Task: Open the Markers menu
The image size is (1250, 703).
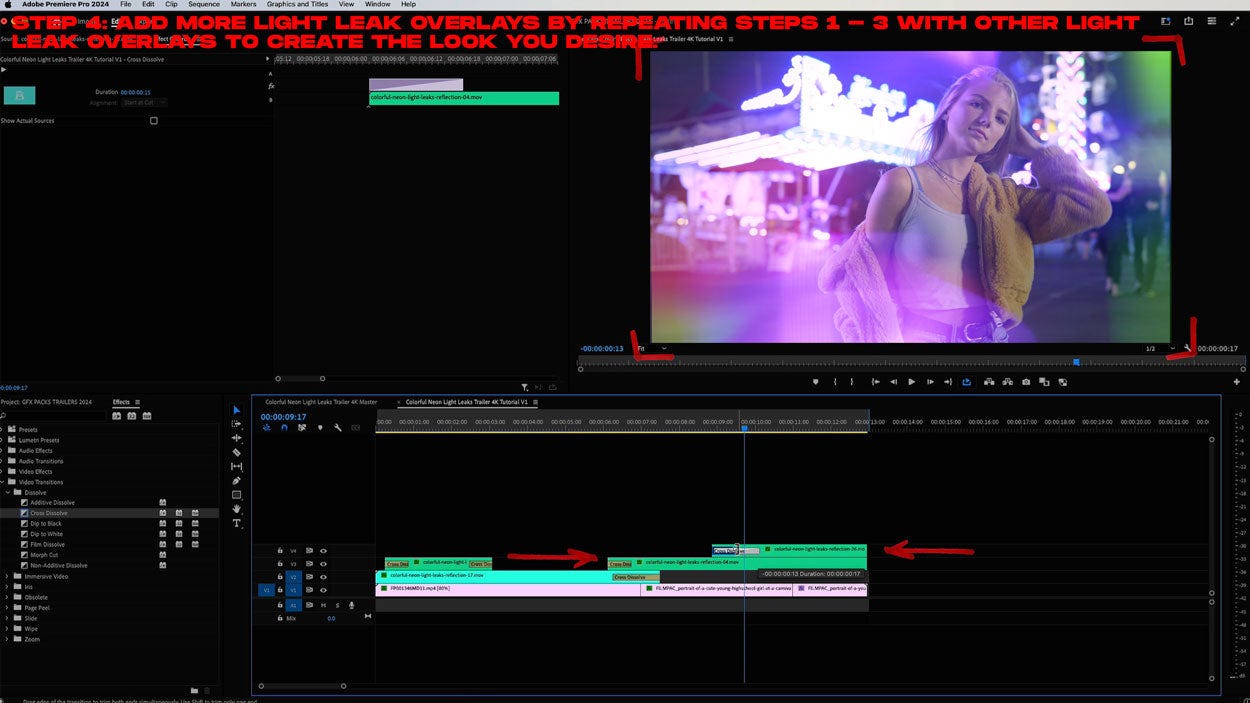Action: [243, 4]
